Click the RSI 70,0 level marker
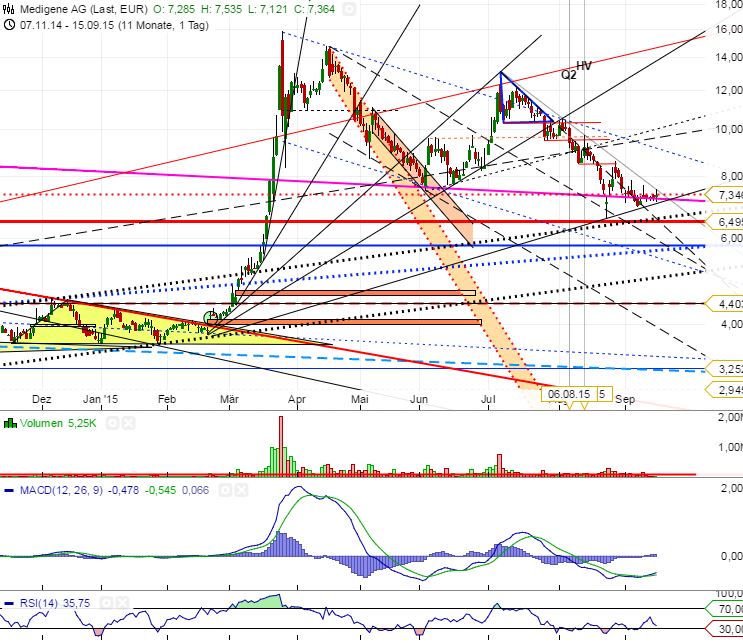 pyautogui.click(x=726, y=608)
